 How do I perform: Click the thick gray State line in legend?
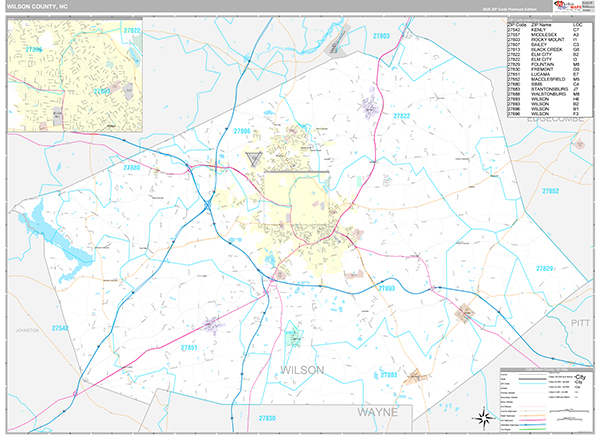click(x=533, y=379)
